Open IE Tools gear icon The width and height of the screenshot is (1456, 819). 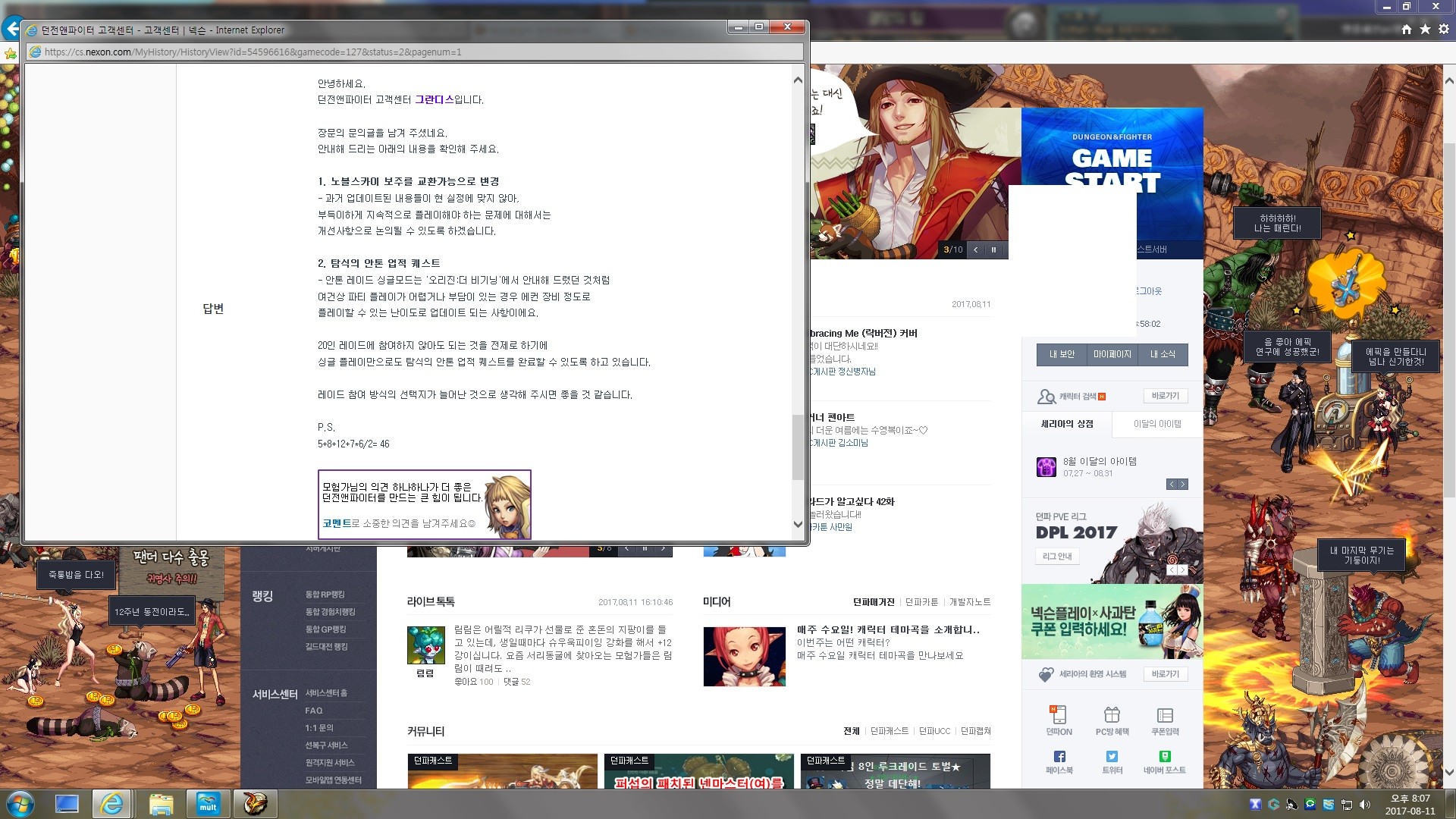[1444, 29]
